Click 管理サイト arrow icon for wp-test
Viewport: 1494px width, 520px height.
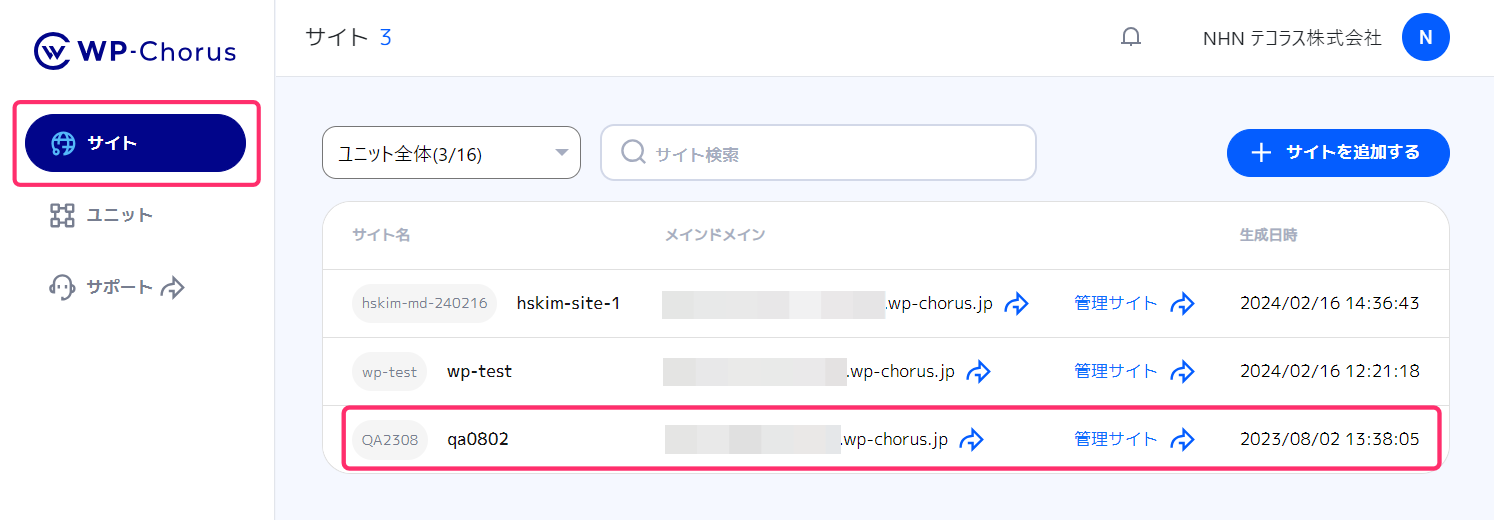pos(1183,371)
